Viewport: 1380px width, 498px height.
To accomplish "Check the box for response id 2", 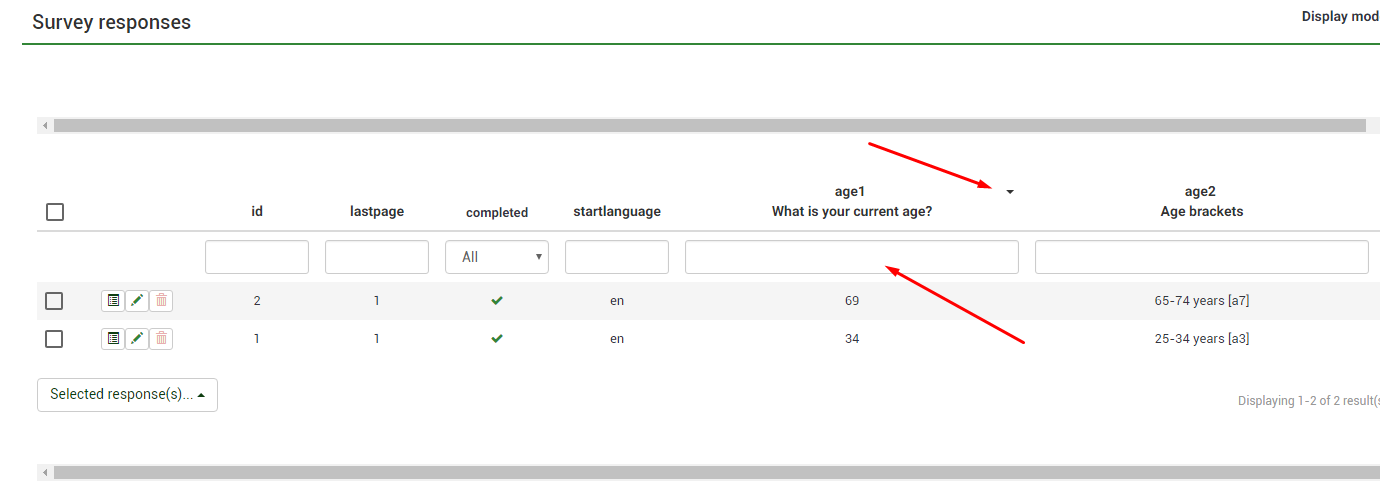I will [54, 301].
